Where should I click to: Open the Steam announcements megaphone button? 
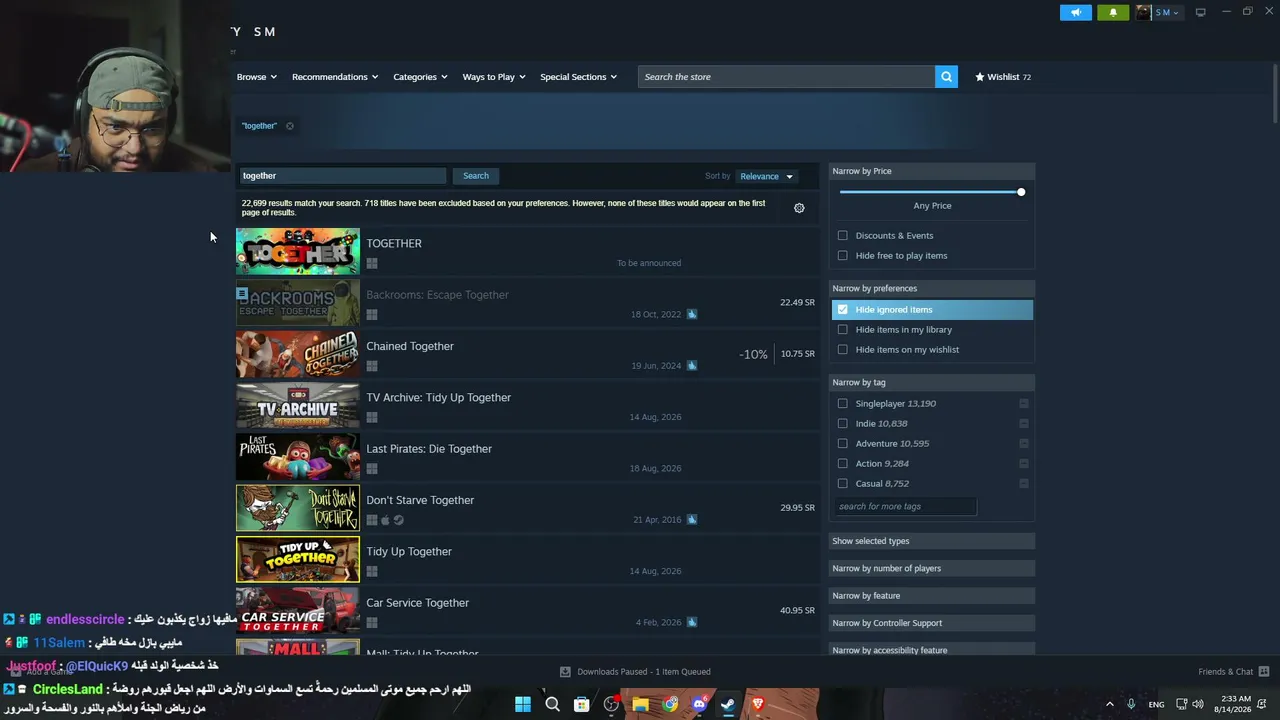click(1076, 12)
